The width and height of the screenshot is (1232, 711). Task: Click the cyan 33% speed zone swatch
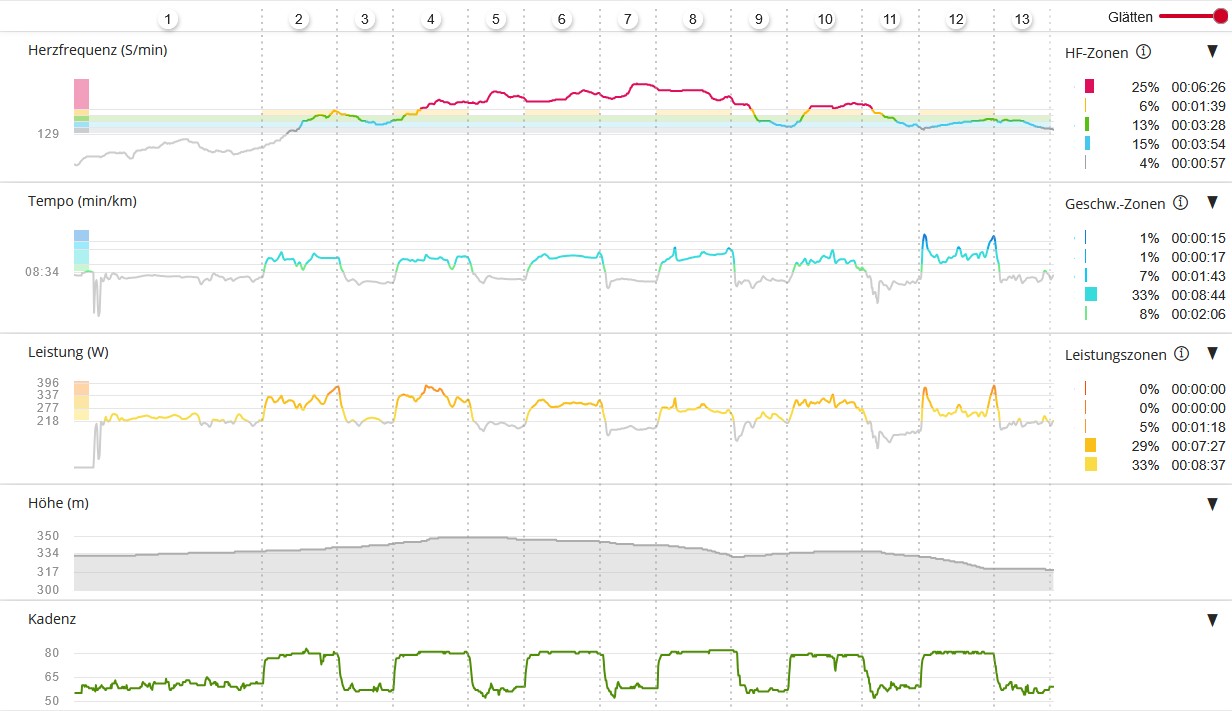(x=1090, y=294)
